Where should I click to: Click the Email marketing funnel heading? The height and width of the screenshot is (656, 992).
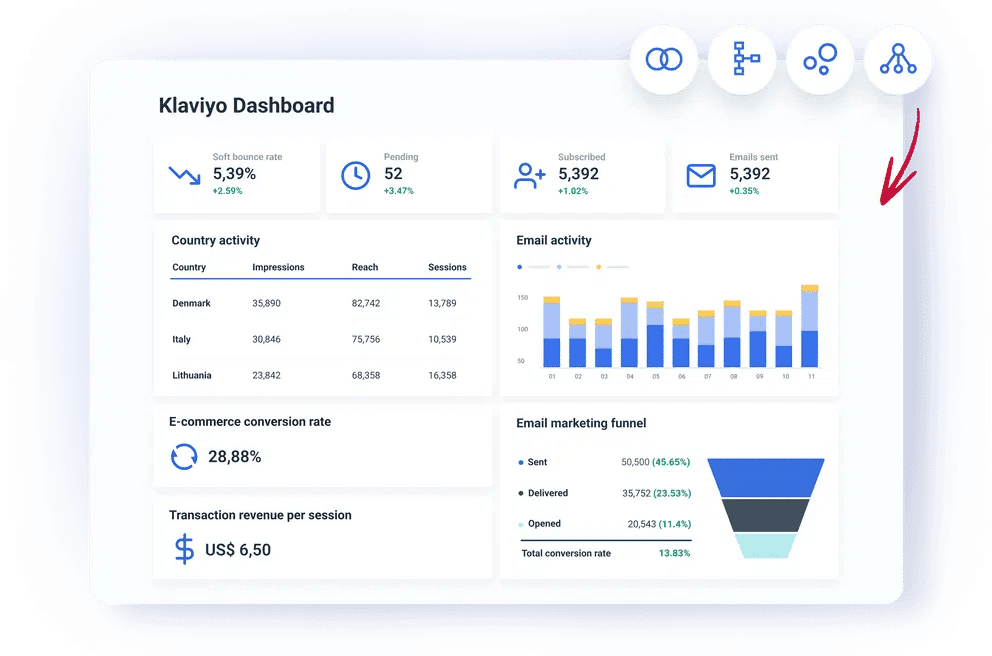(x=581, y=423)
